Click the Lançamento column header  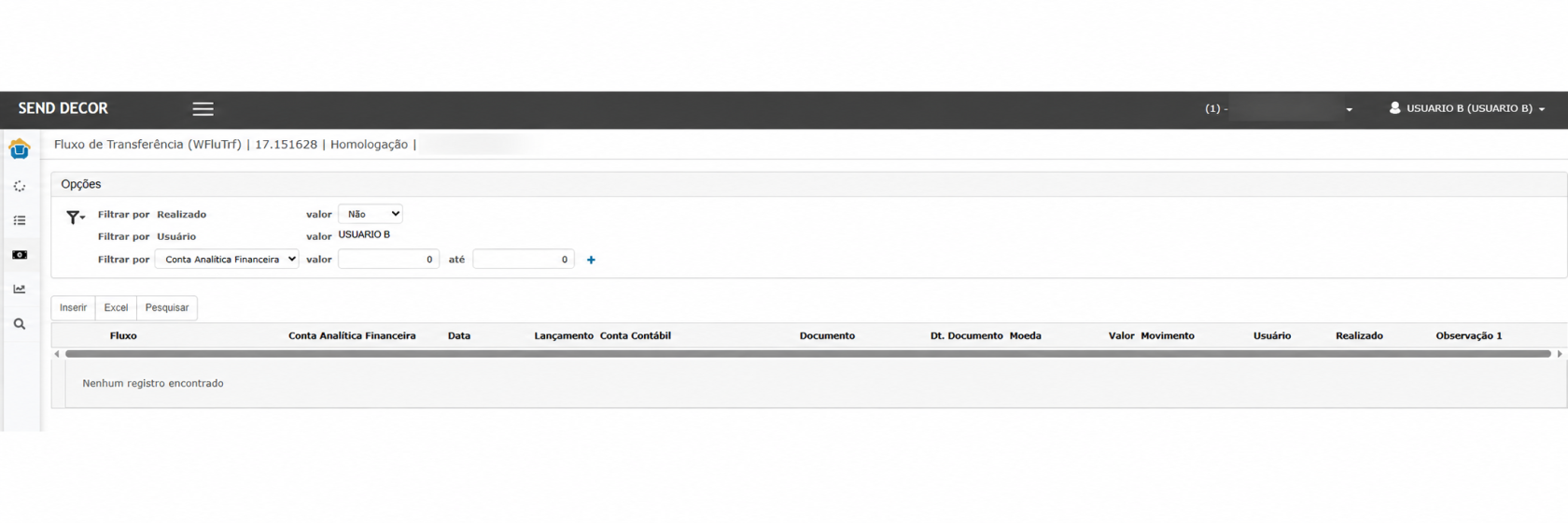coord(564,335)
